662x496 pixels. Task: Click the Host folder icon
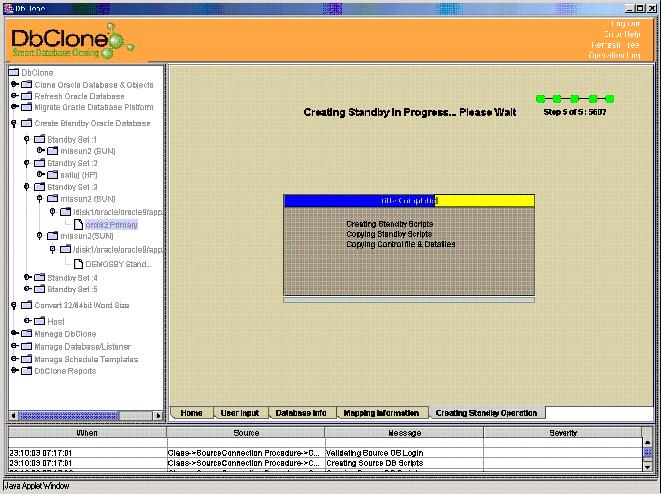pos(39,321)
